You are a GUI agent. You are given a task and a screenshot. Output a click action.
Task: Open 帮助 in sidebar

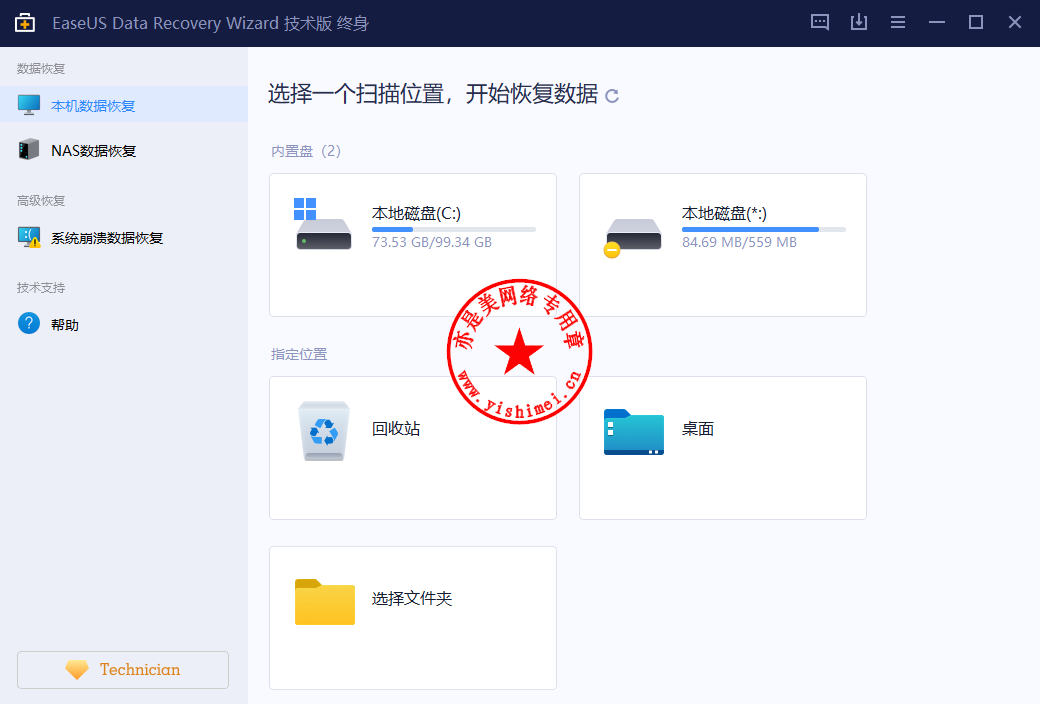[x=124, y=324]
